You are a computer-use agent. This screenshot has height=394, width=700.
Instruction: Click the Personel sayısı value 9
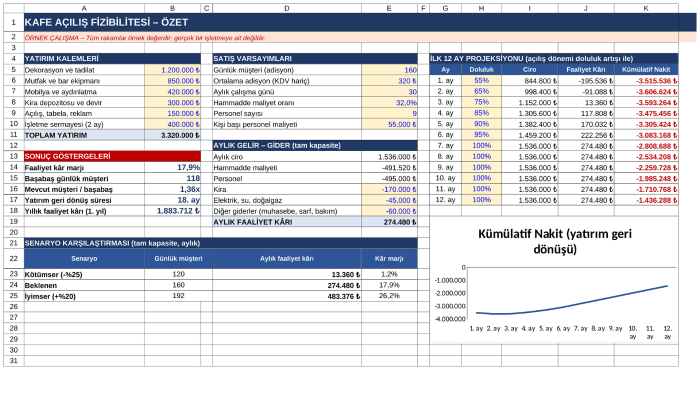389,113
